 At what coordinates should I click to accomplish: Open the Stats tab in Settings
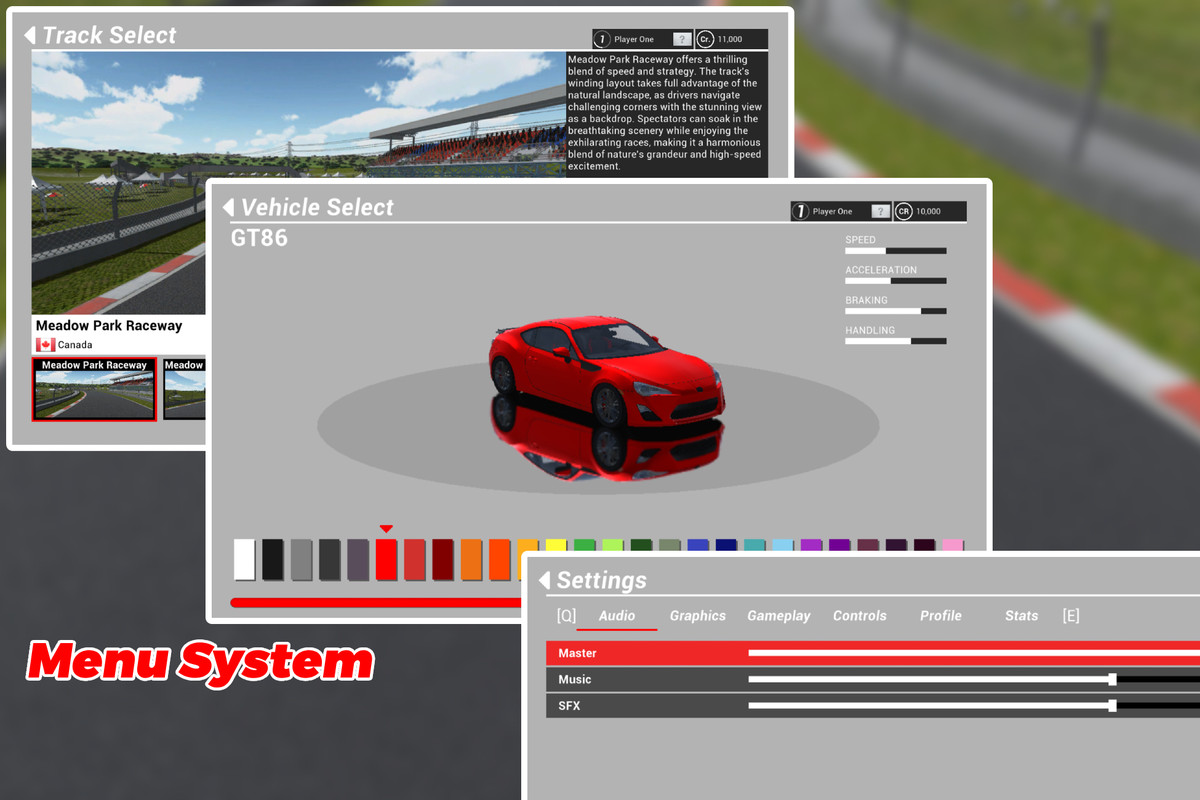point(1022,616)
